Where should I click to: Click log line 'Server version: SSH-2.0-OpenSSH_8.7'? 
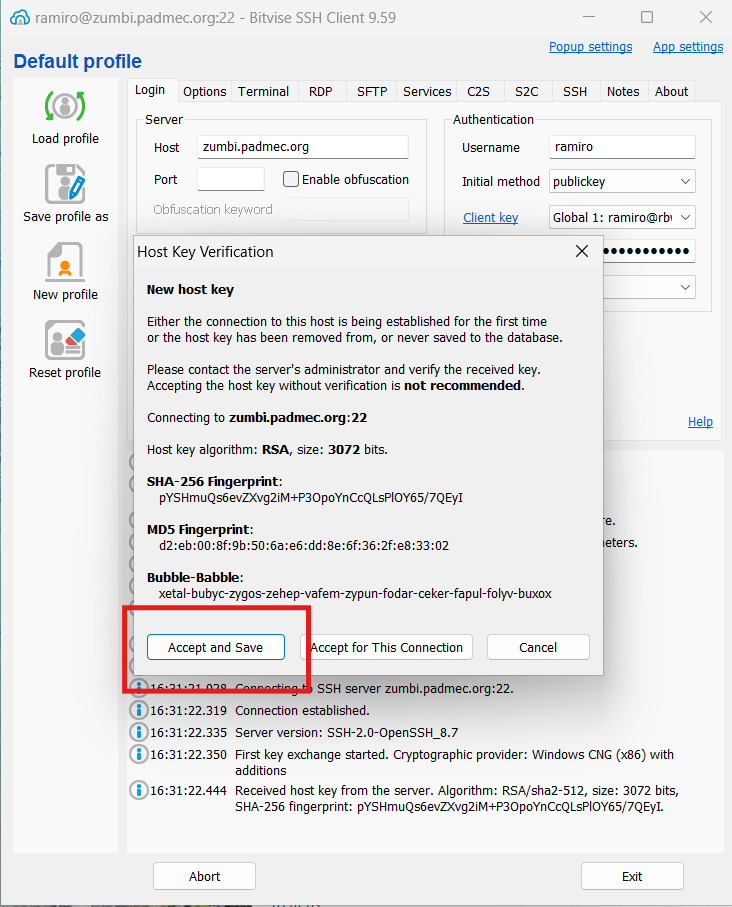pyautogui.click(x=347, y=732)
